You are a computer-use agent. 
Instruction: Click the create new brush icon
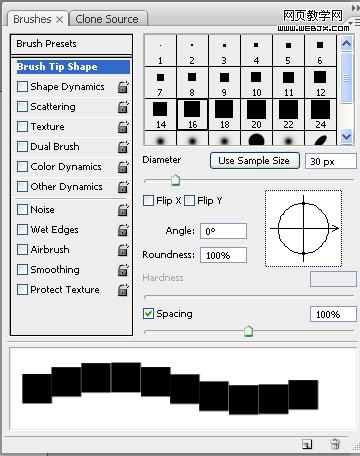tap(307, 444)
